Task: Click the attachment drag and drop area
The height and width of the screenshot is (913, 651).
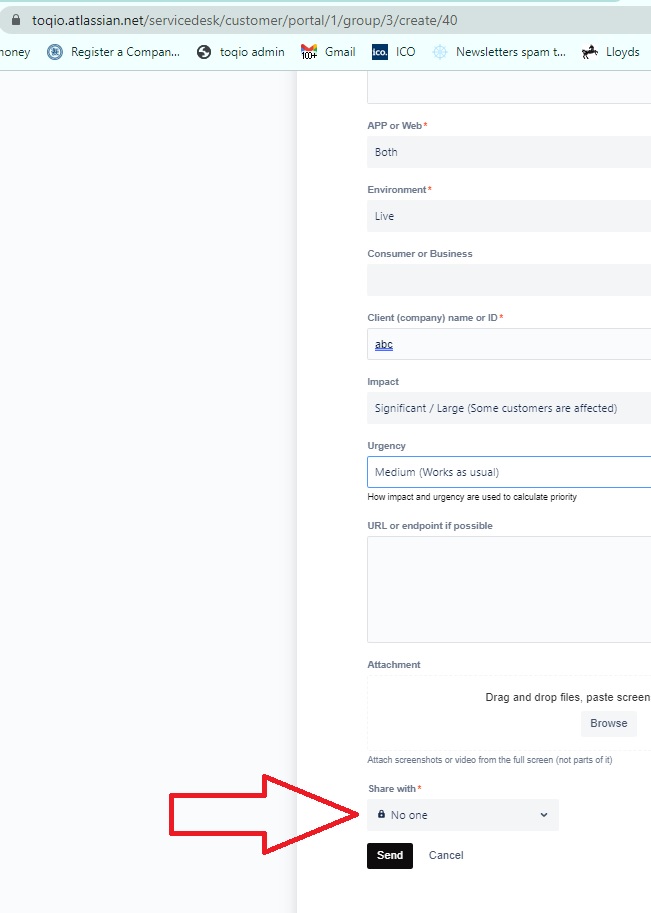Action: click(509, 713)
